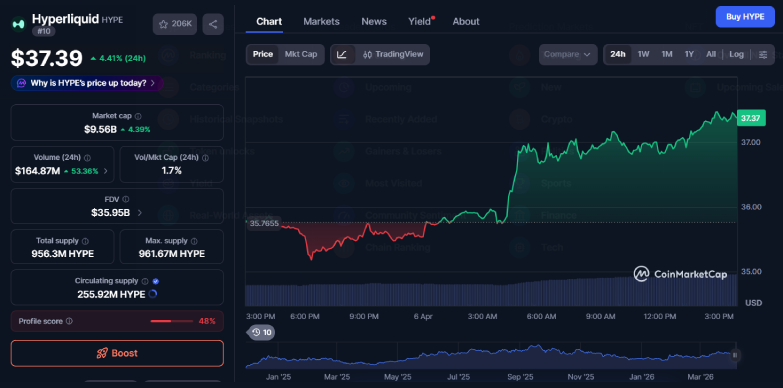
Task: Click Why is HYPE's price up today
Action: click(88, 83)
